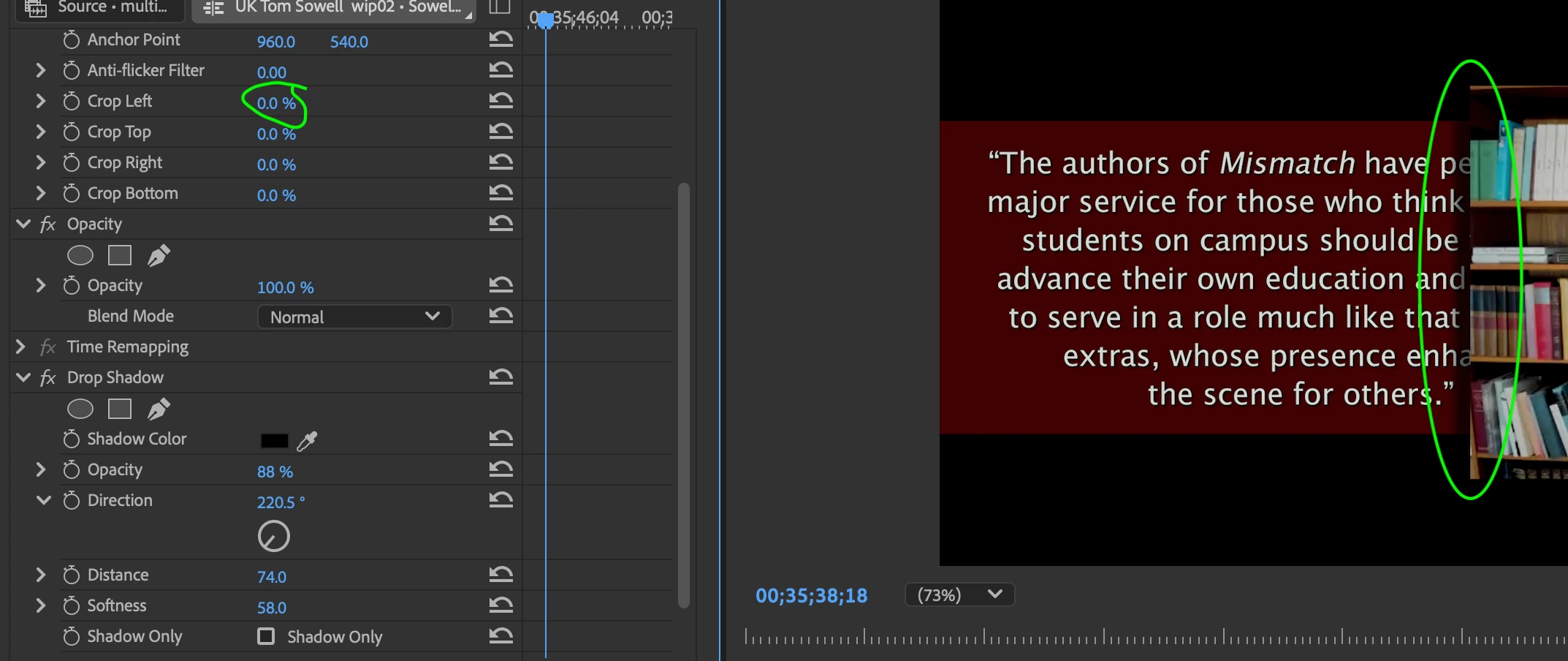Viewport: 1568px width, 661px height.
Task: Edit Opacity value 100.0 %
Action: point(285,287)
